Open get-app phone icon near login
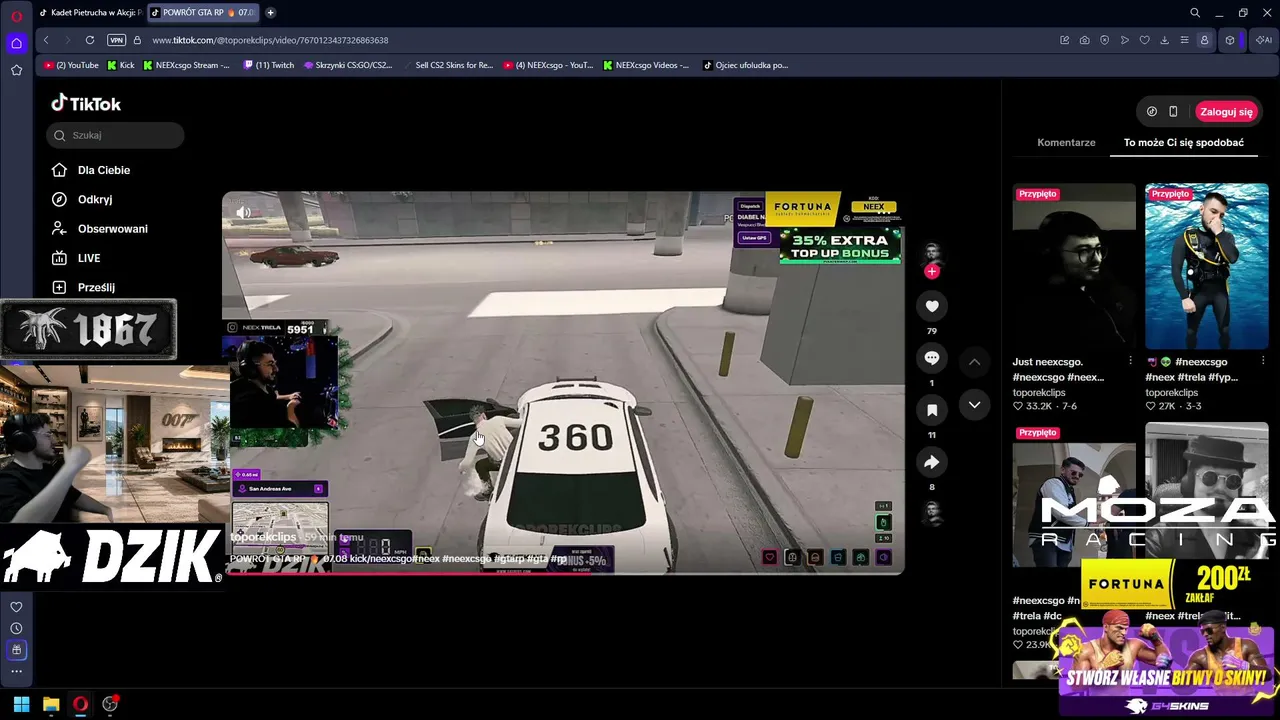 [1173, 112]
